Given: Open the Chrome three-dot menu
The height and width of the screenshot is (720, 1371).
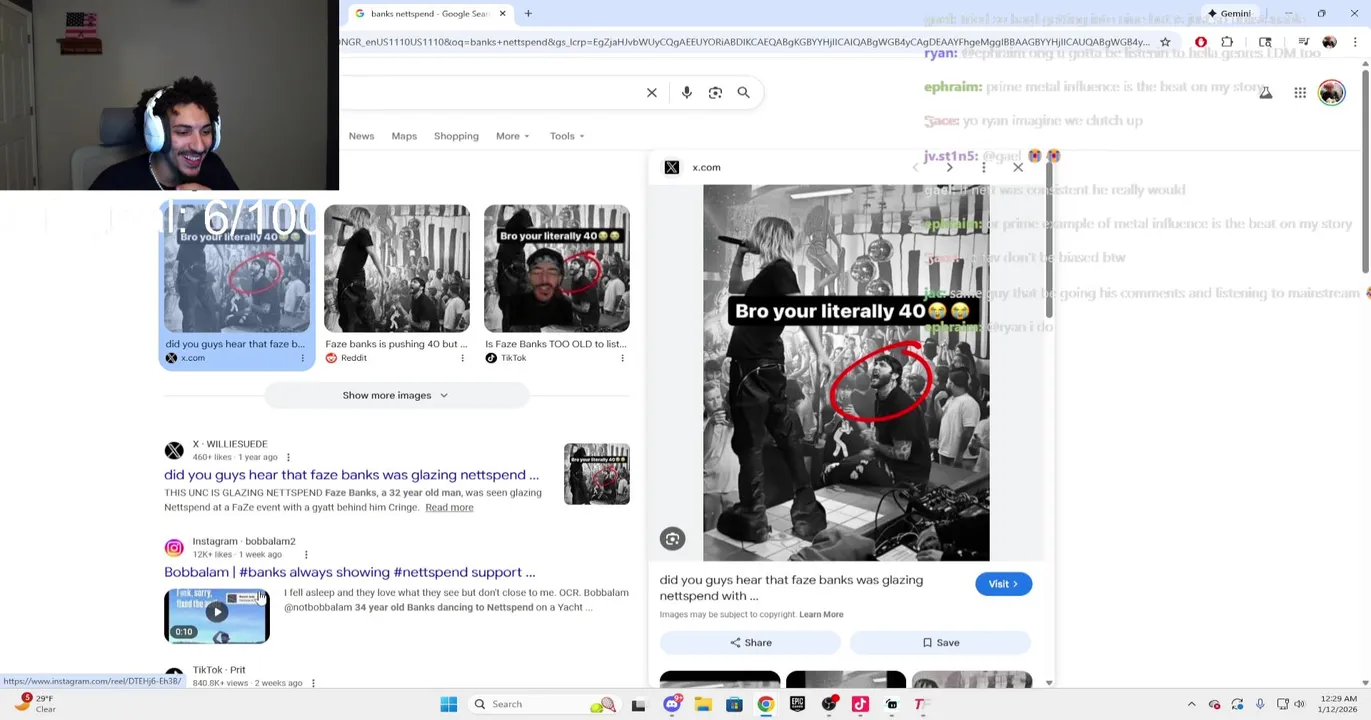Looking at the screenshot, I should tap(1355, 42).
